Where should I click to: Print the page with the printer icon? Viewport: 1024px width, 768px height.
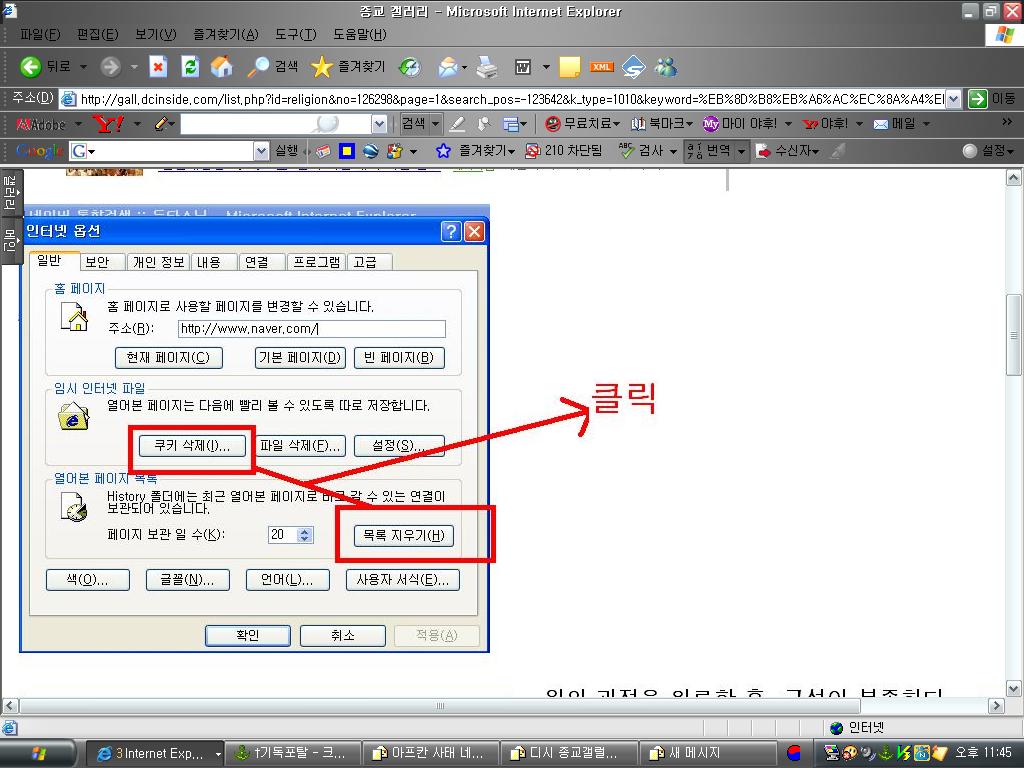tap(487, 67)
